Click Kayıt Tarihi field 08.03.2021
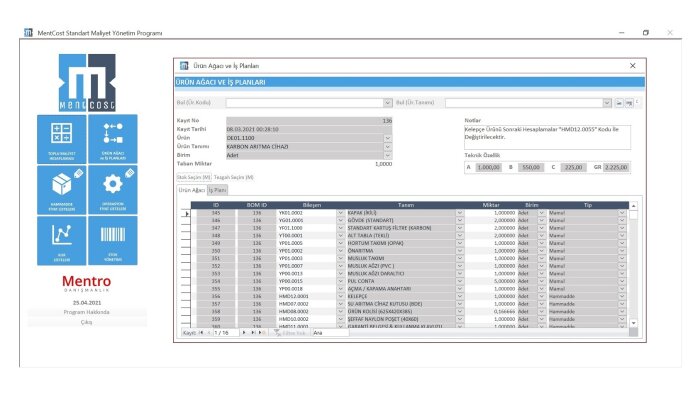Viewport: 700px width, 394px height. [x=309, y=129]
